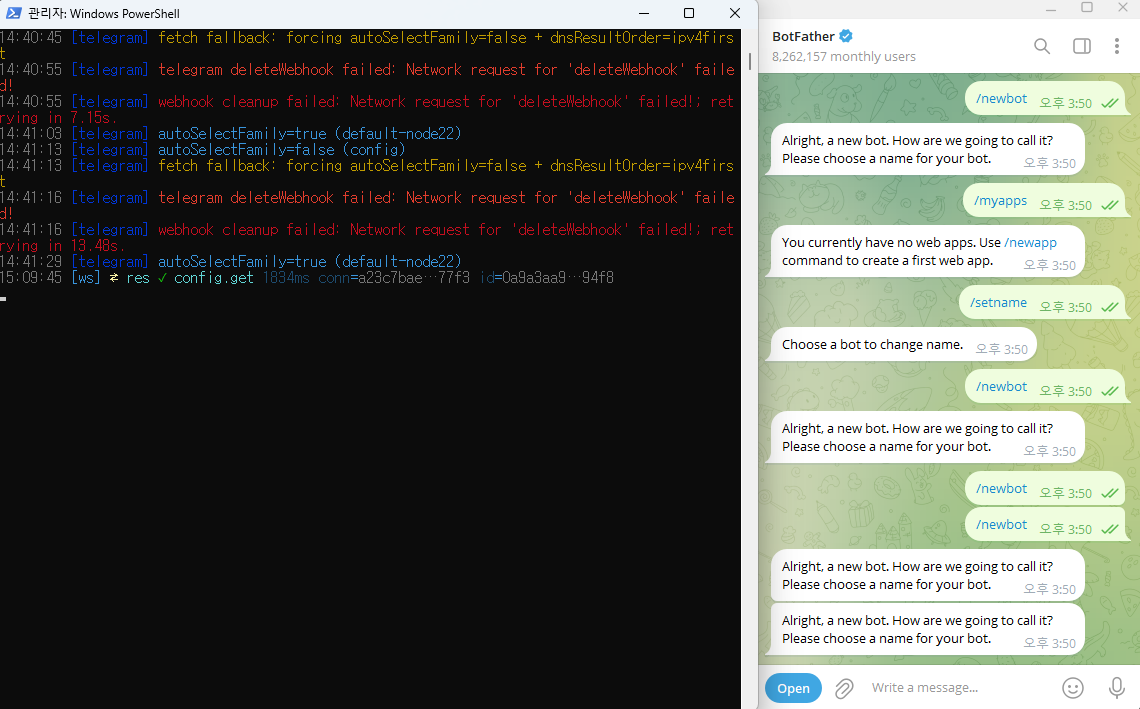Click the blue Open button in Telegram

(793, 688)
